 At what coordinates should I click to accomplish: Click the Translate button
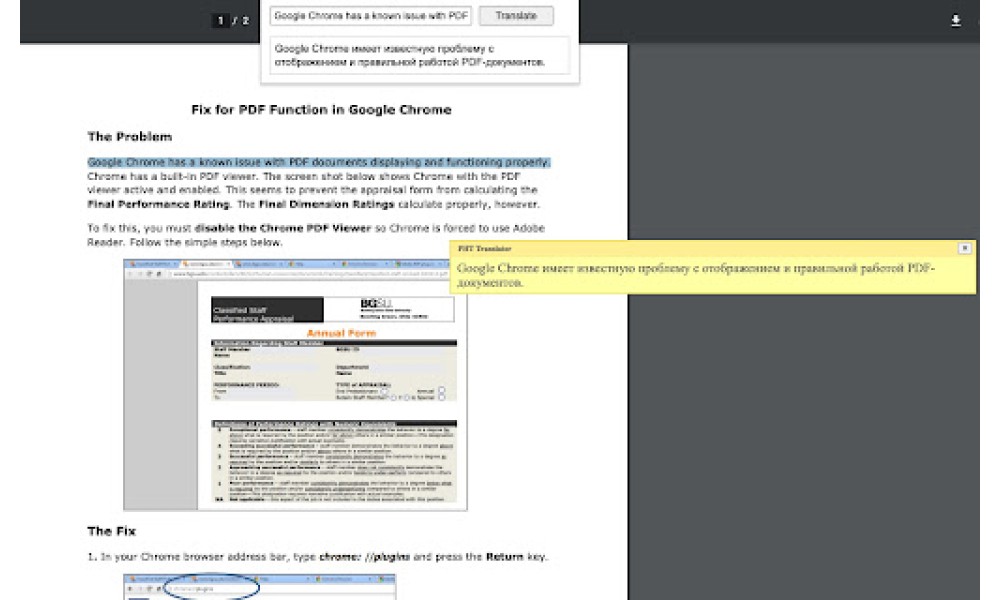516,16
